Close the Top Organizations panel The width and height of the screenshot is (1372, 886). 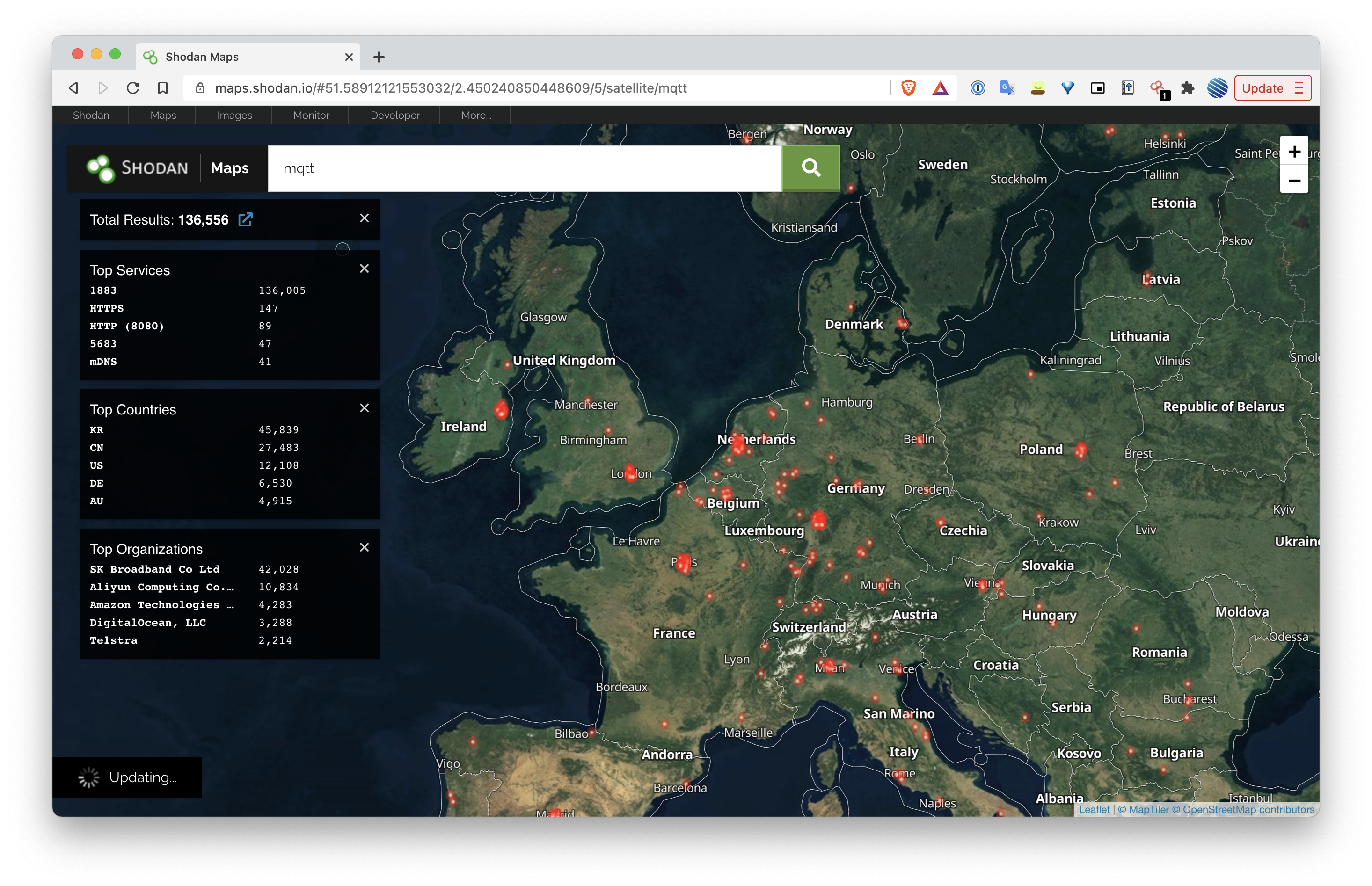(364, 547)
